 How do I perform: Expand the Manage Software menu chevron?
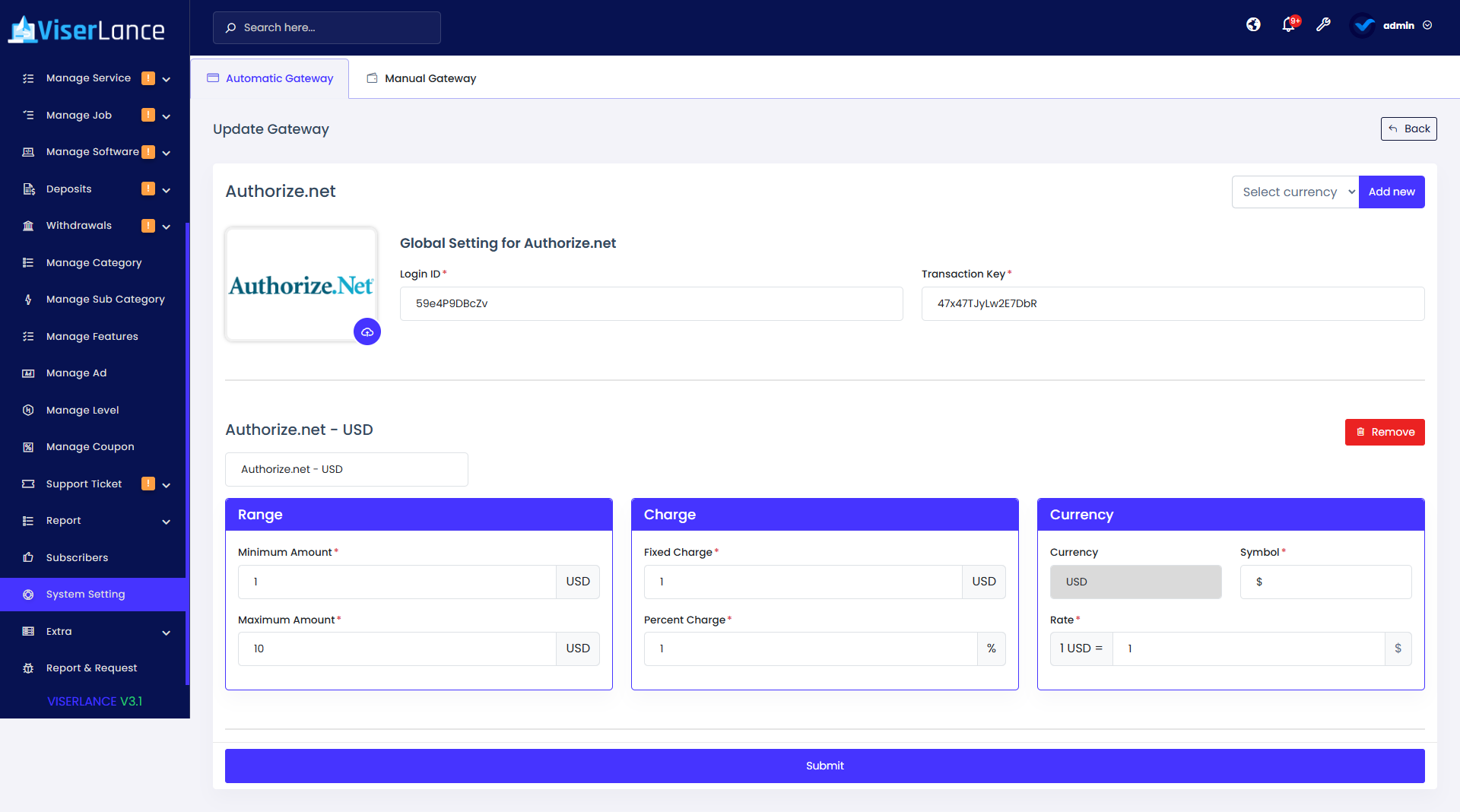point(166,153)
